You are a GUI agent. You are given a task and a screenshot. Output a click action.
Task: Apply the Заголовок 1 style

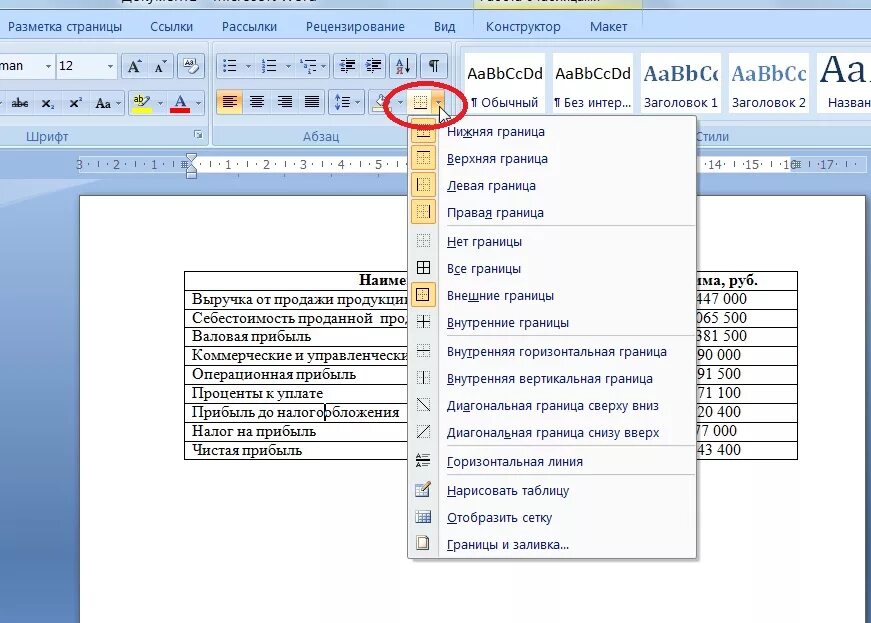tap(680, 83)
